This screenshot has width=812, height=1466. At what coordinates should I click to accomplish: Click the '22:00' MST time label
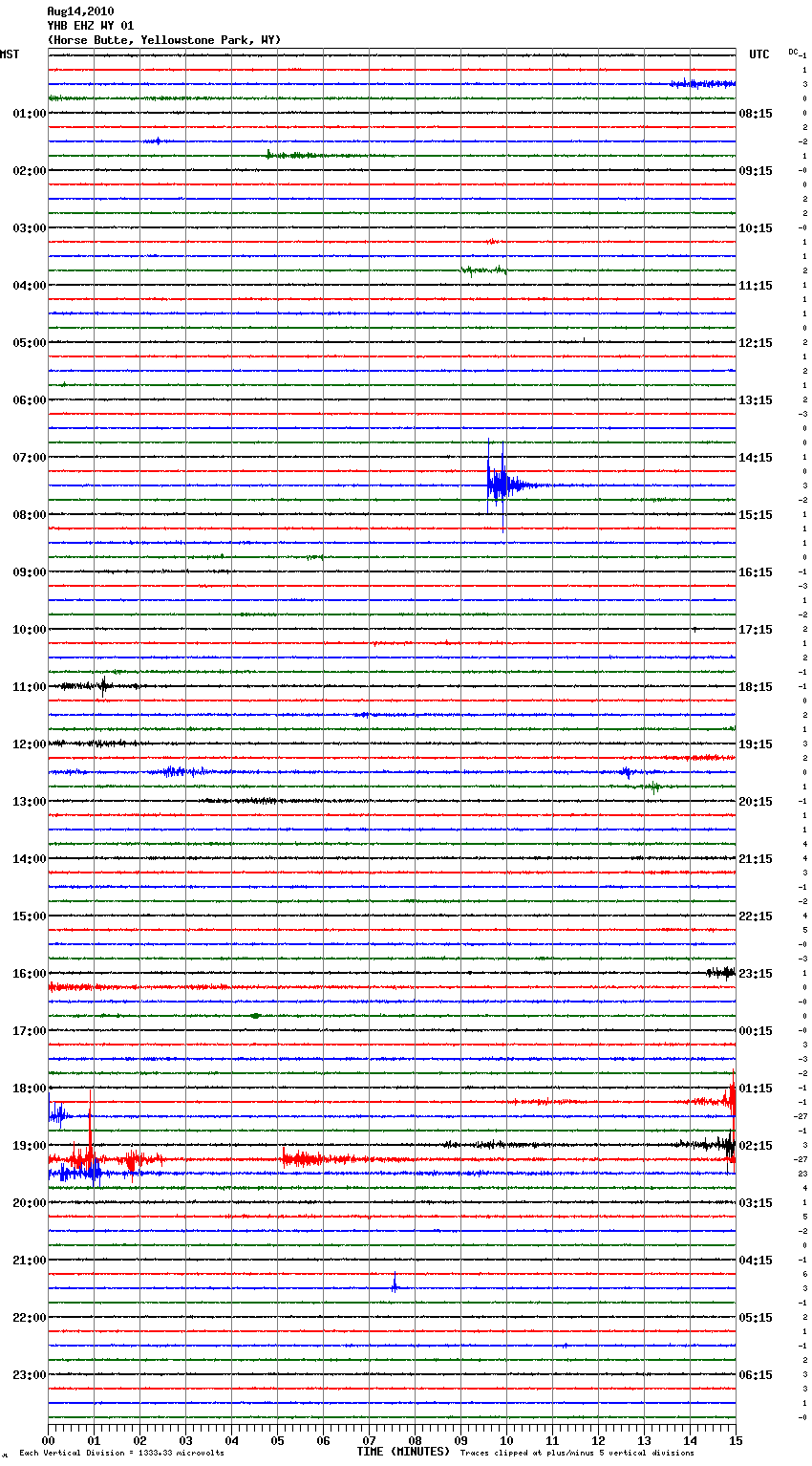[x=30, y=1318]
